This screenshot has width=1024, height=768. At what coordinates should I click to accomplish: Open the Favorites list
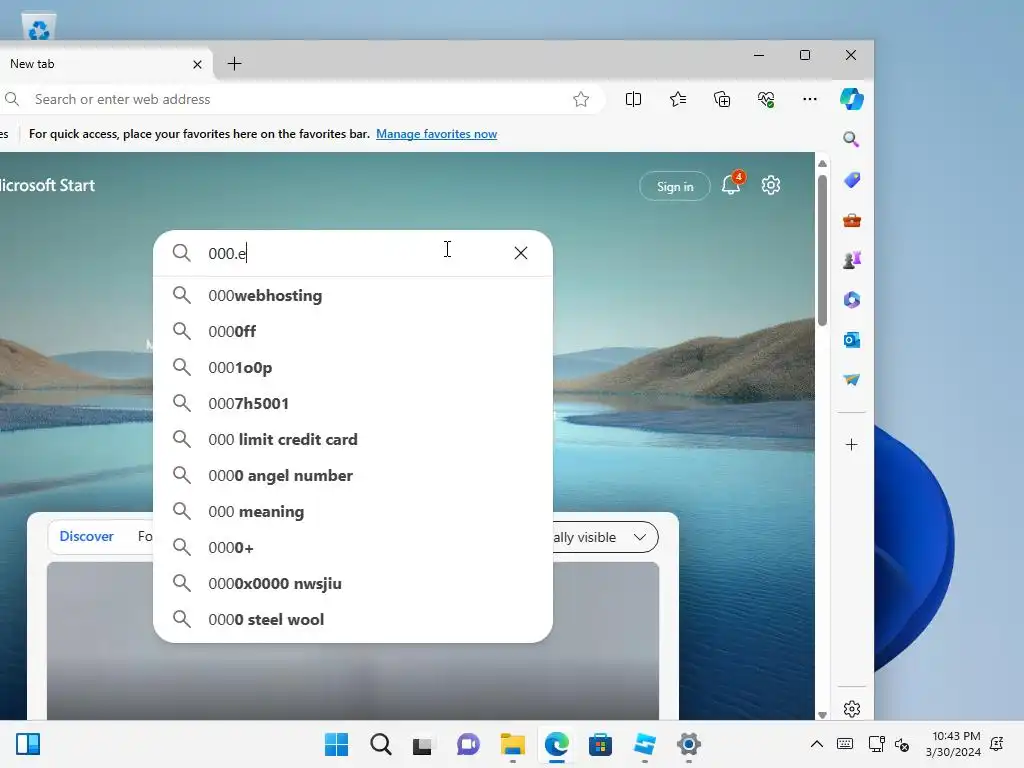(678, 99)
